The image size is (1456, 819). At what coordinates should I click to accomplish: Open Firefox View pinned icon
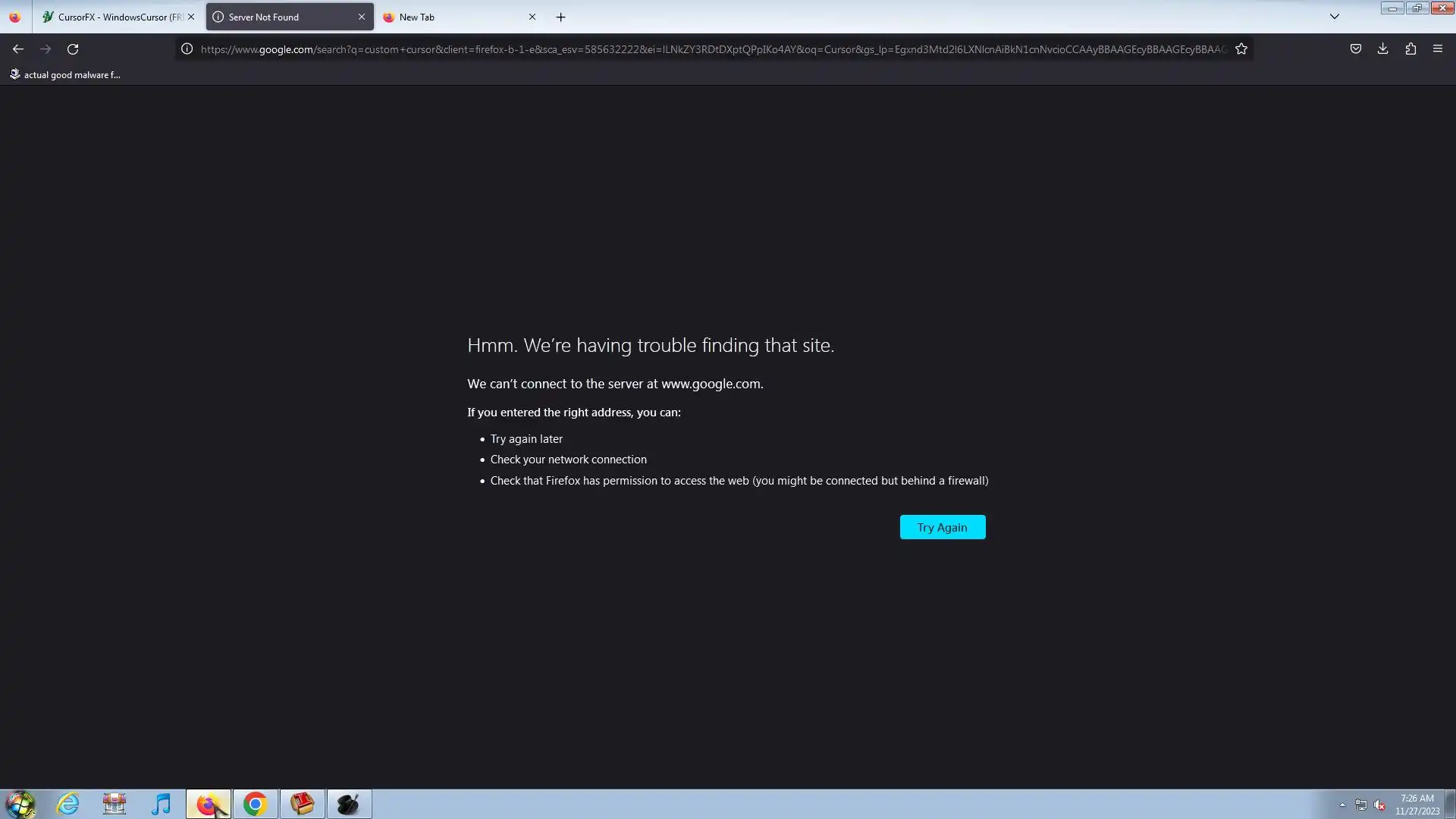pyautogui.click(x=15, y=17)
